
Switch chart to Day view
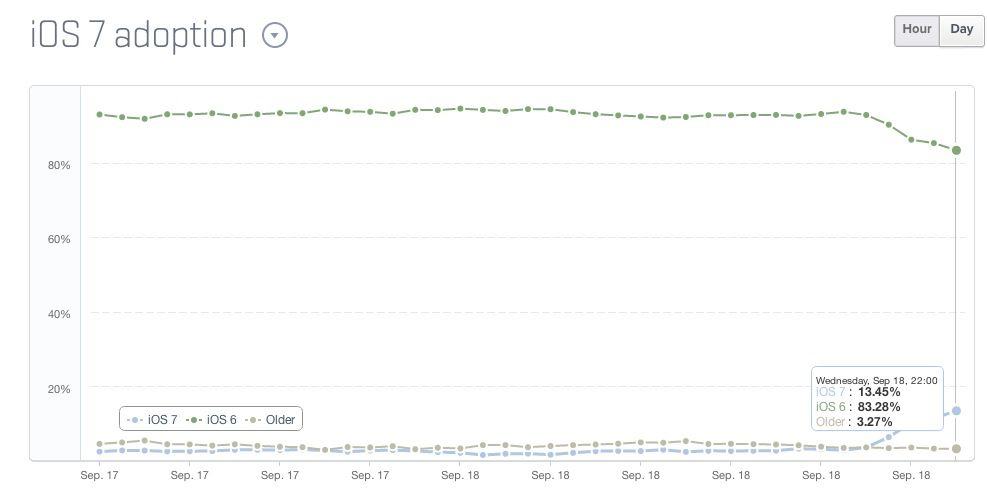961,30
